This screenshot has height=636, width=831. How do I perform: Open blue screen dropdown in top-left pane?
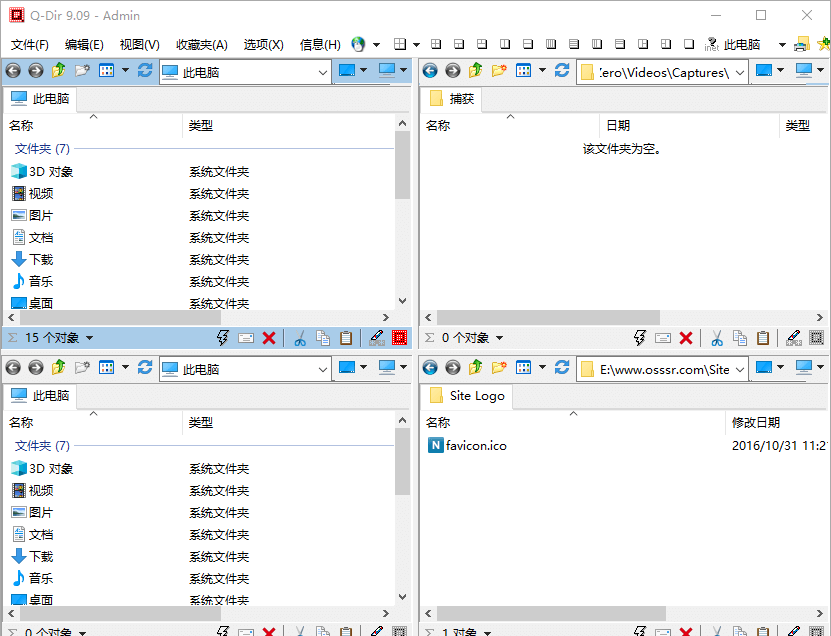(x=363, y=70)
